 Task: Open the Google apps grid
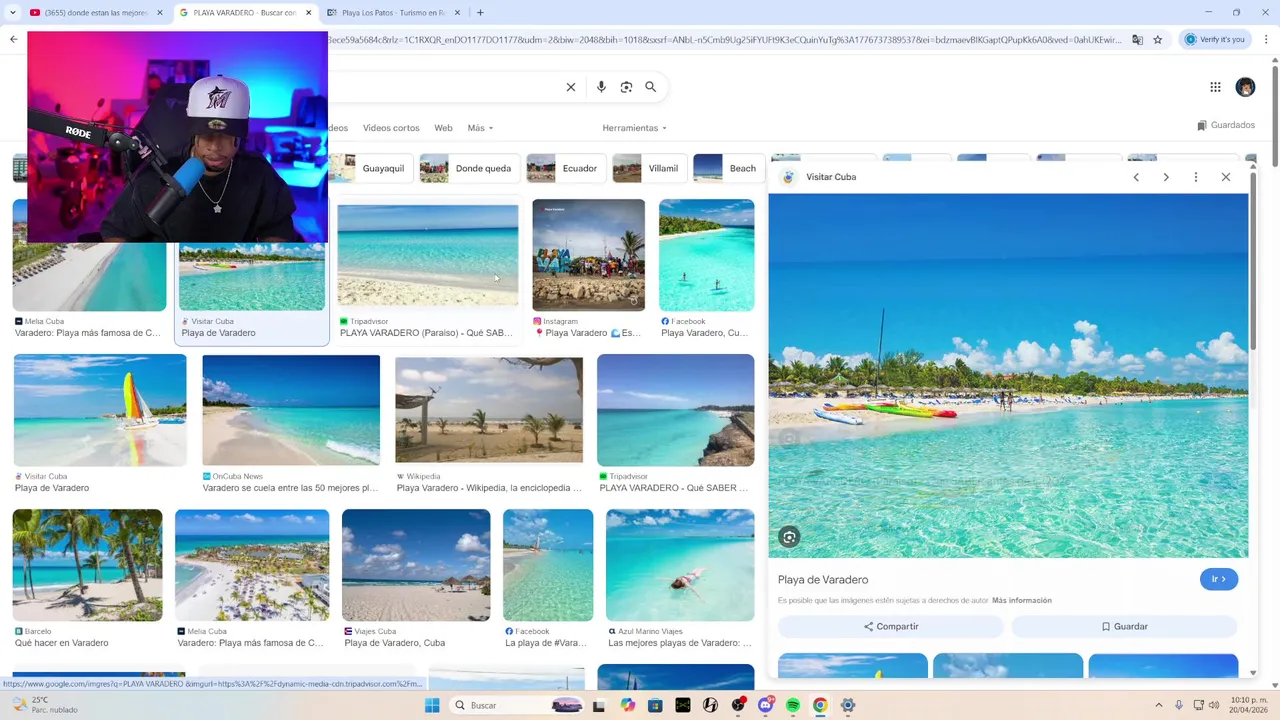(x=1215, y=87)
